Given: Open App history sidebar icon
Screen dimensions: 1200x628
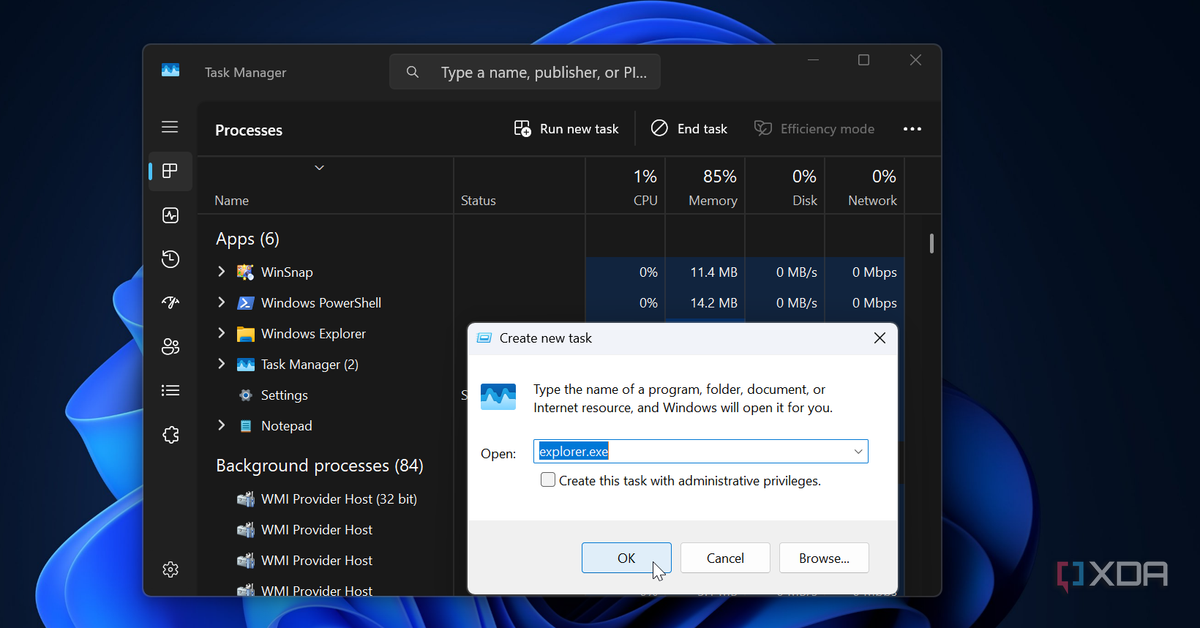Looking at the screenshot, I should (170, 260).
